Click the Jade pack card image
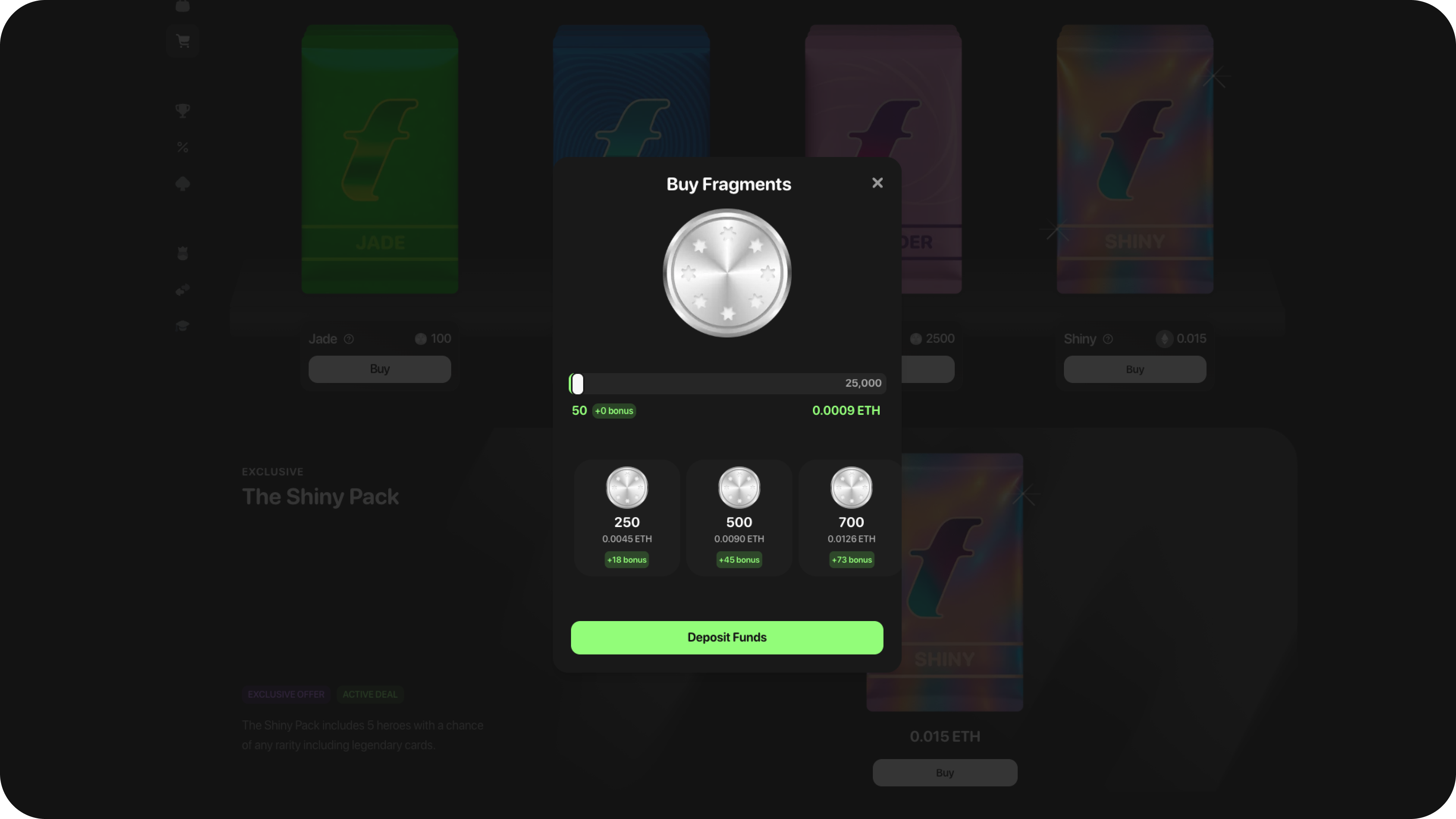 click(x=379, y=159)
